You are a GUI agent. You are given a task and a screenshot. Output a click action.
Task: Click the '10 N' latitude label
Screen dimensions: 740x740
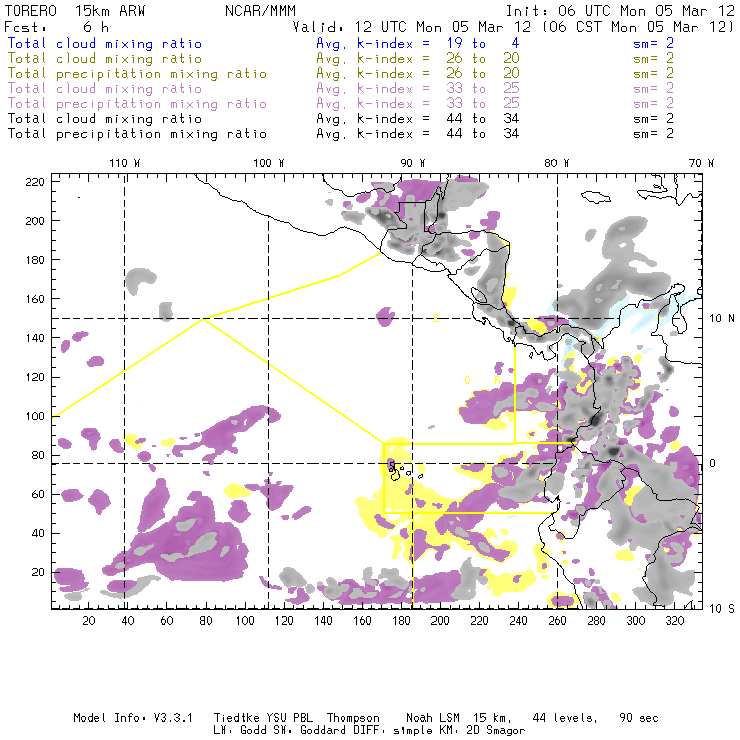coord(722,319)
